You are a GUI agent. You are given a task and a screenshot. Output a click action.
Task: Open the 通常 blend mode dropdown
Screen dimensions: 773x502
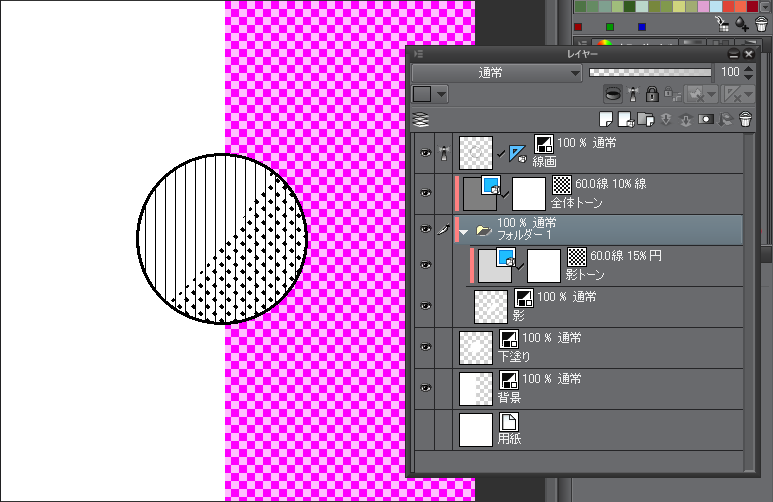tap(497, 73)
